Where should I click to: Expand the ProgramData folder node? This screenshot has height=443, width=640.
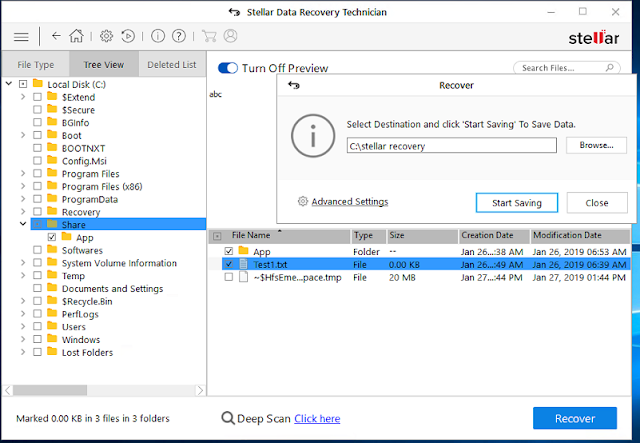[23, 199]
